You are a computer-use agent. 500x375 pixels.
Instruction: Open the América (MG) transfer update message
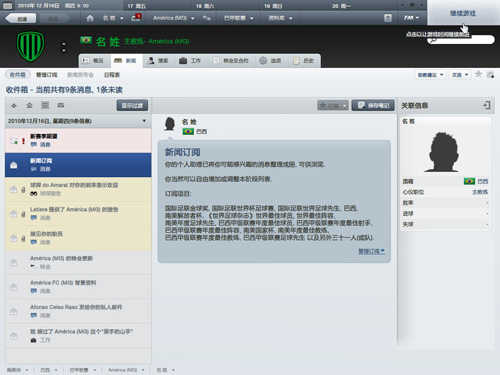[78, 263]
